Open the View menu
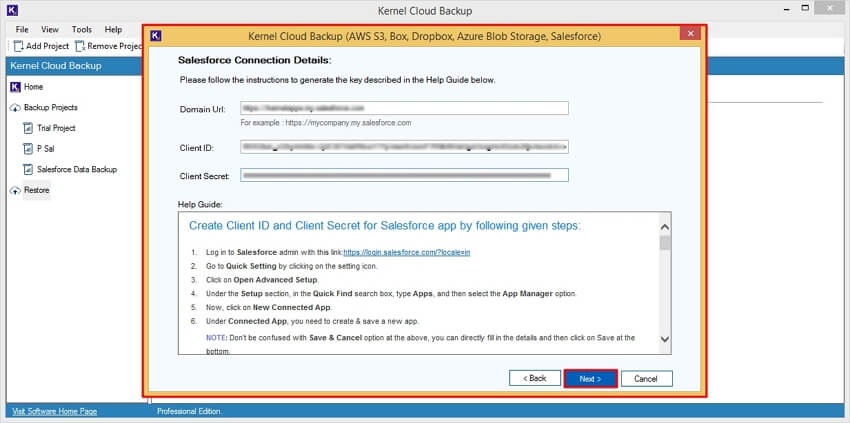Image resolution: width=850 pixels, height=423 pixels. 50,29
